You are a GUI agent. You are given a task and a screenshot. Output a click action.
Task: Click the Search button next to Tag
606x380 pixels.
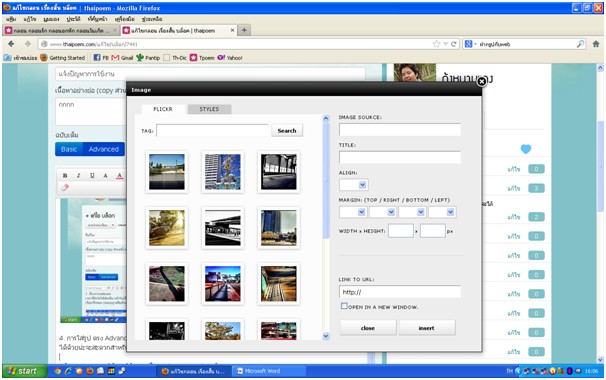[x=287, y=131]
